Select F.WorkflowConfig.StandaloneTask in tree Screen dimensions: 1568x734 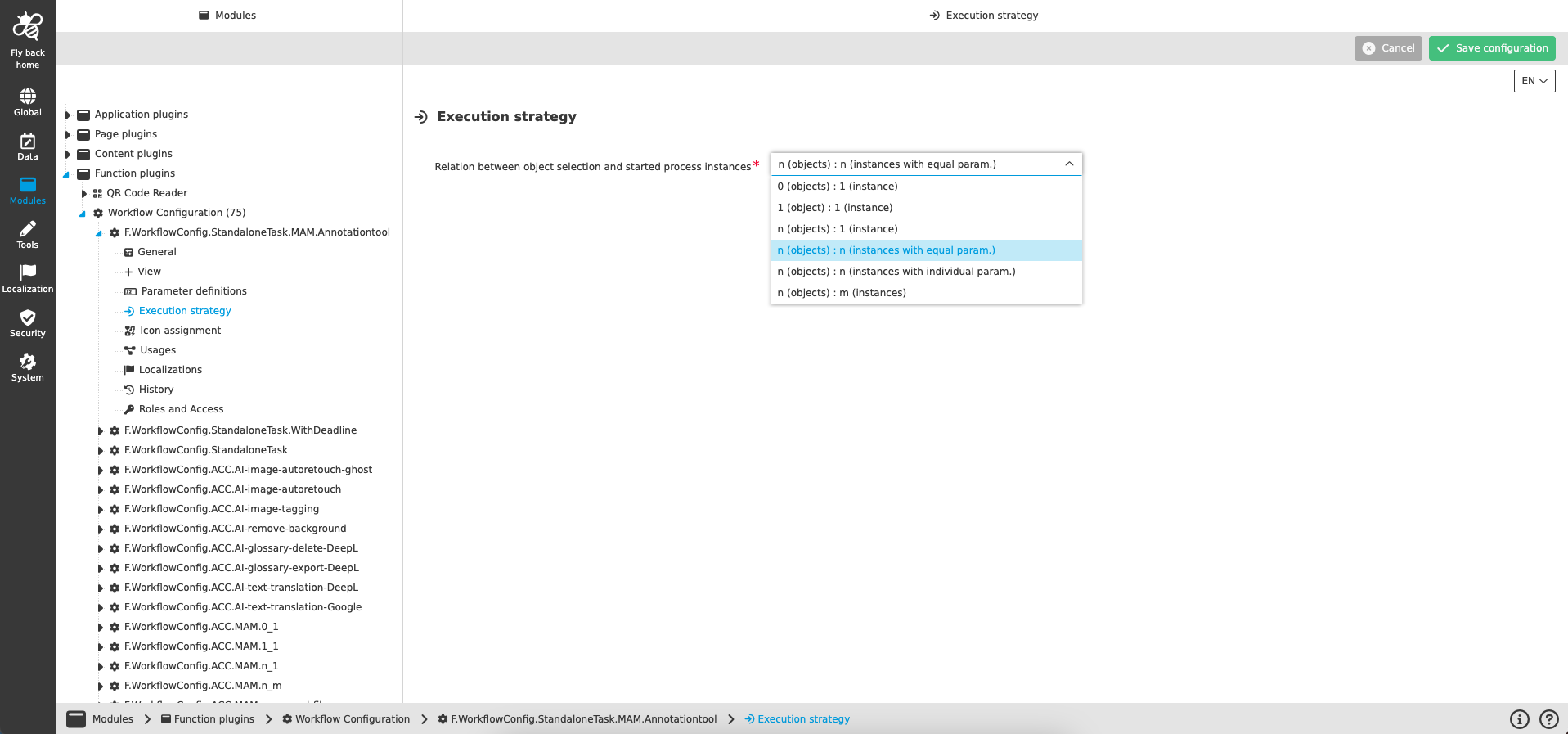206,450
